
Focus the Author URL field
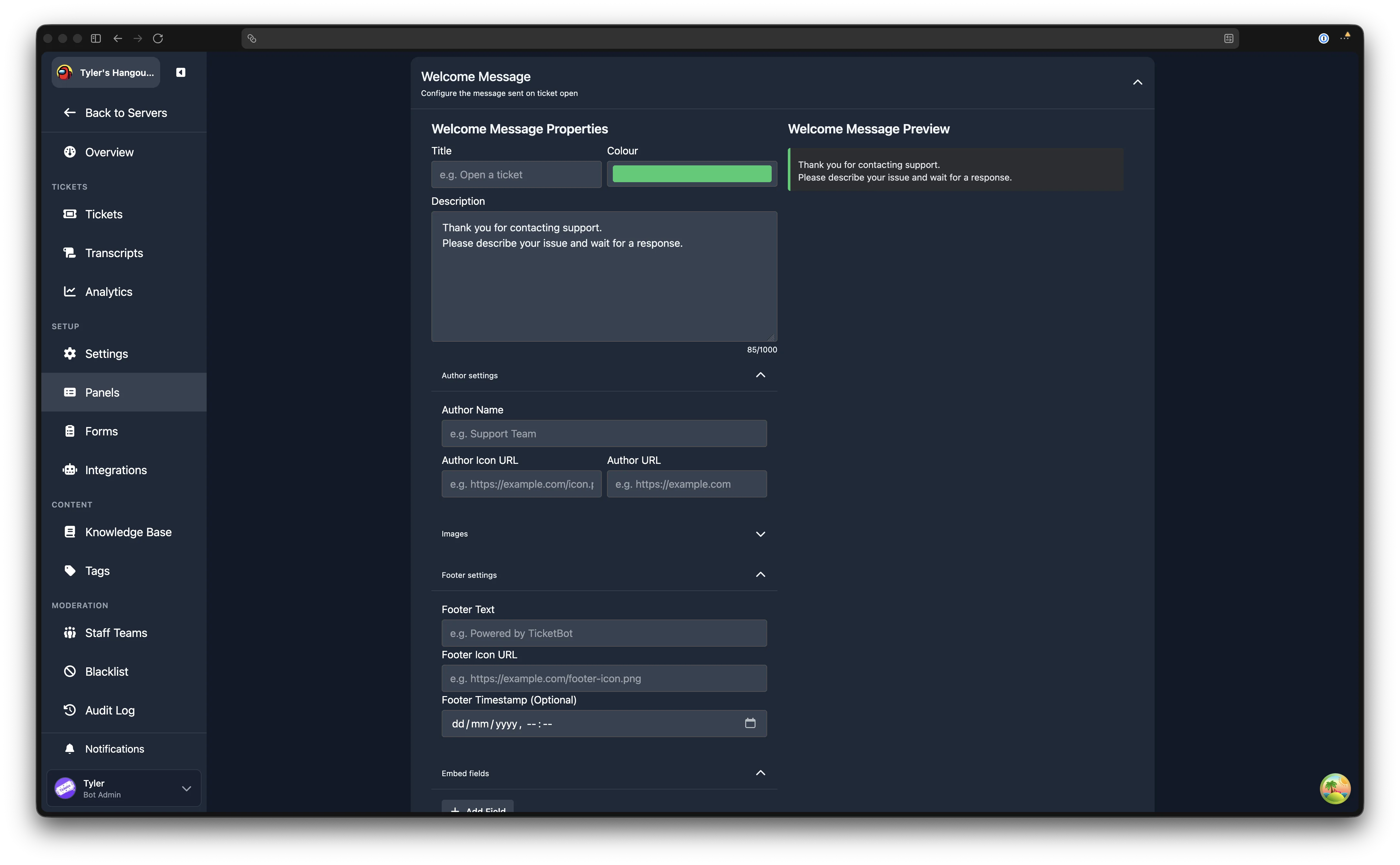click(687, 484)
